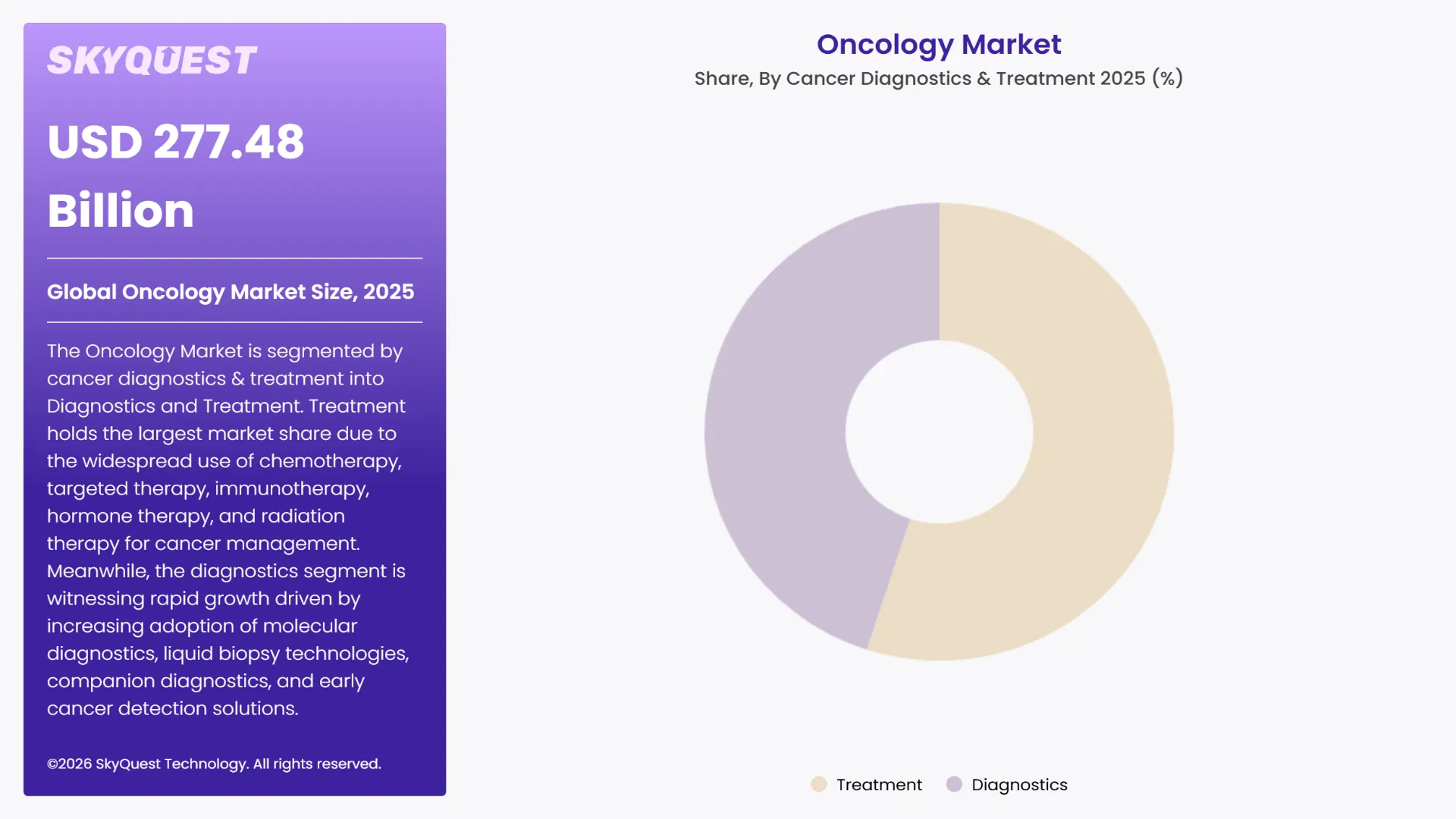
Task: Click 'Global Oncology Market Size, 2025' heading
Action: 231,292
